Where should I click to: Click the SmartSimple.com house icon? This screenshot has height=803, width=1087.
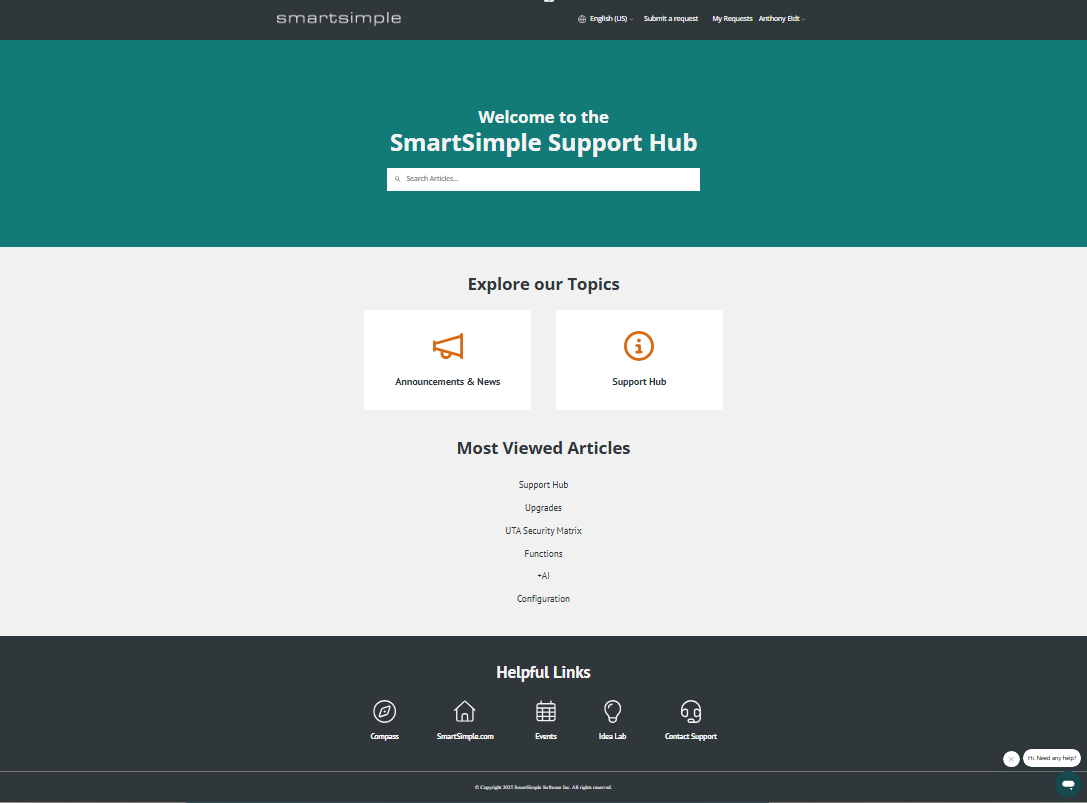pyautogui.click(x=464, y=711)
